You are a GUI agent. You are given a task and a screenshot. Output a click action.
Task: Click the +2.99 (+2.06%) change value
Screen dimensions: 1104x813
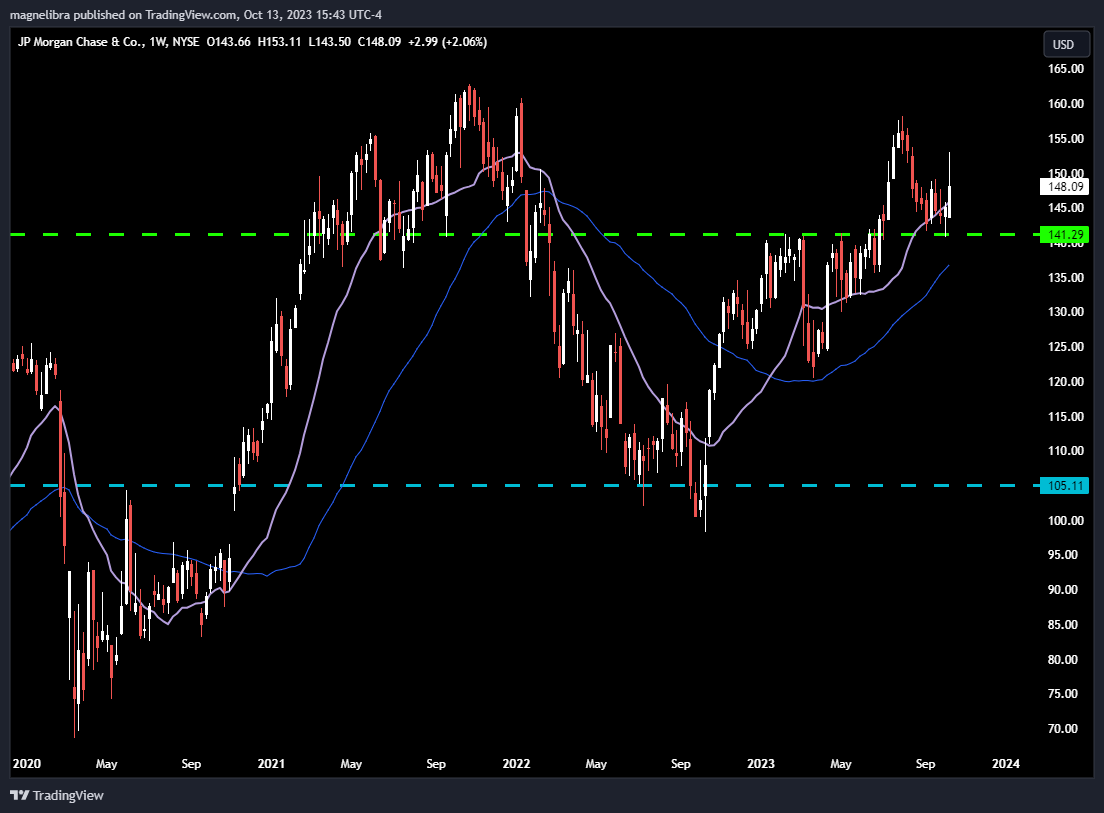pos(448,42)
